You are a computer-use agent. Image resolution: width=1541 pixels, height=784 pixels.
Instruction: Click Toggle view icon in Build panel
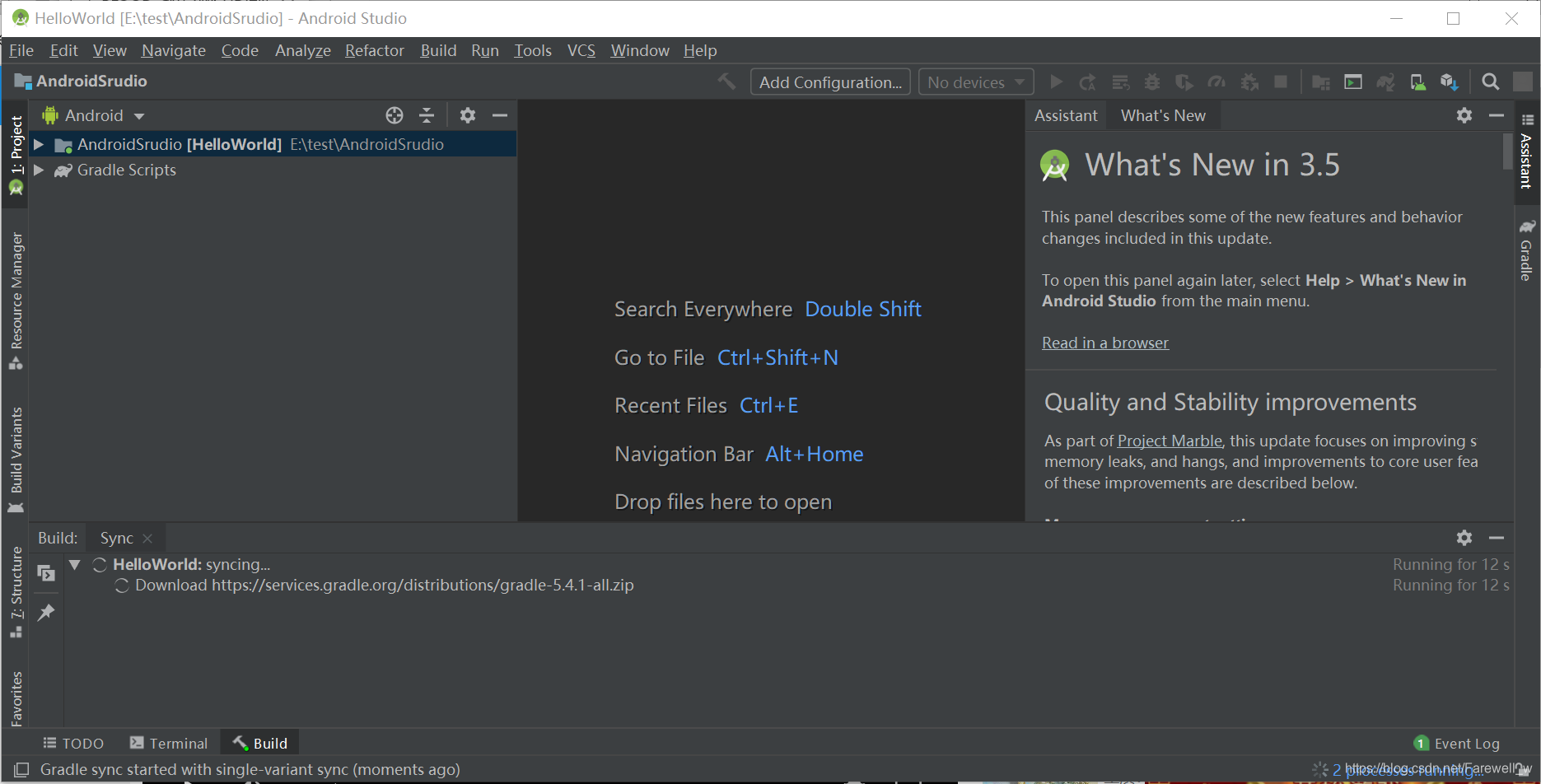coord(46,572)
